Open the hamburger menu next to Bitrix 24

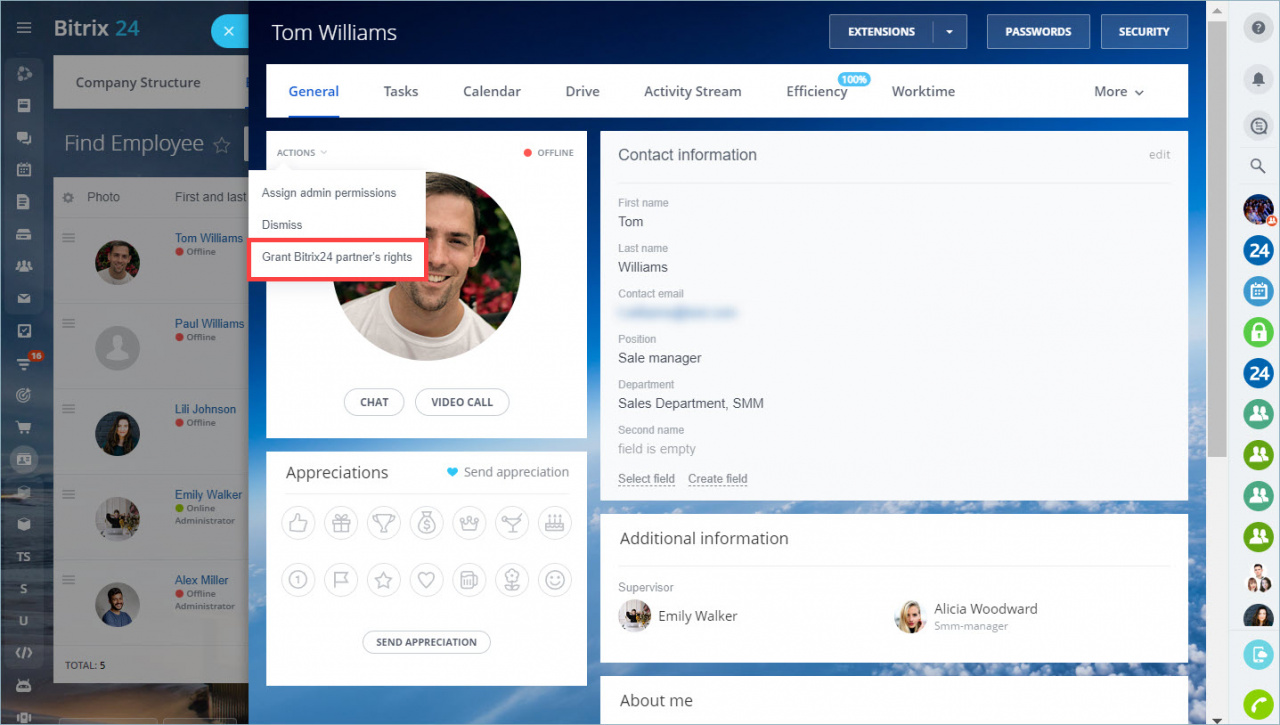24,28
